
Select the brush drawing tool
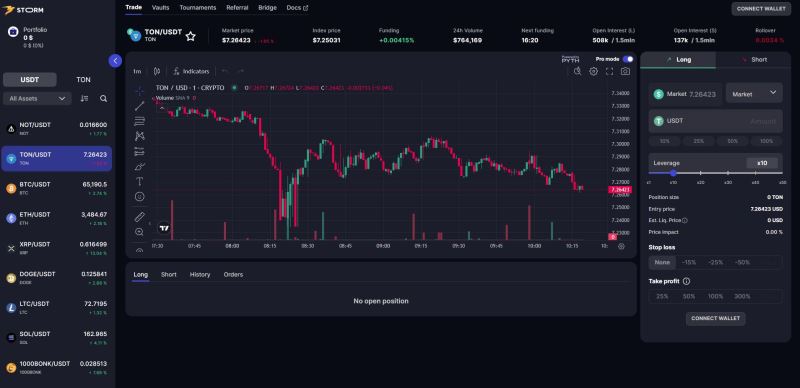pyautogui.click(x=139, y=166)
